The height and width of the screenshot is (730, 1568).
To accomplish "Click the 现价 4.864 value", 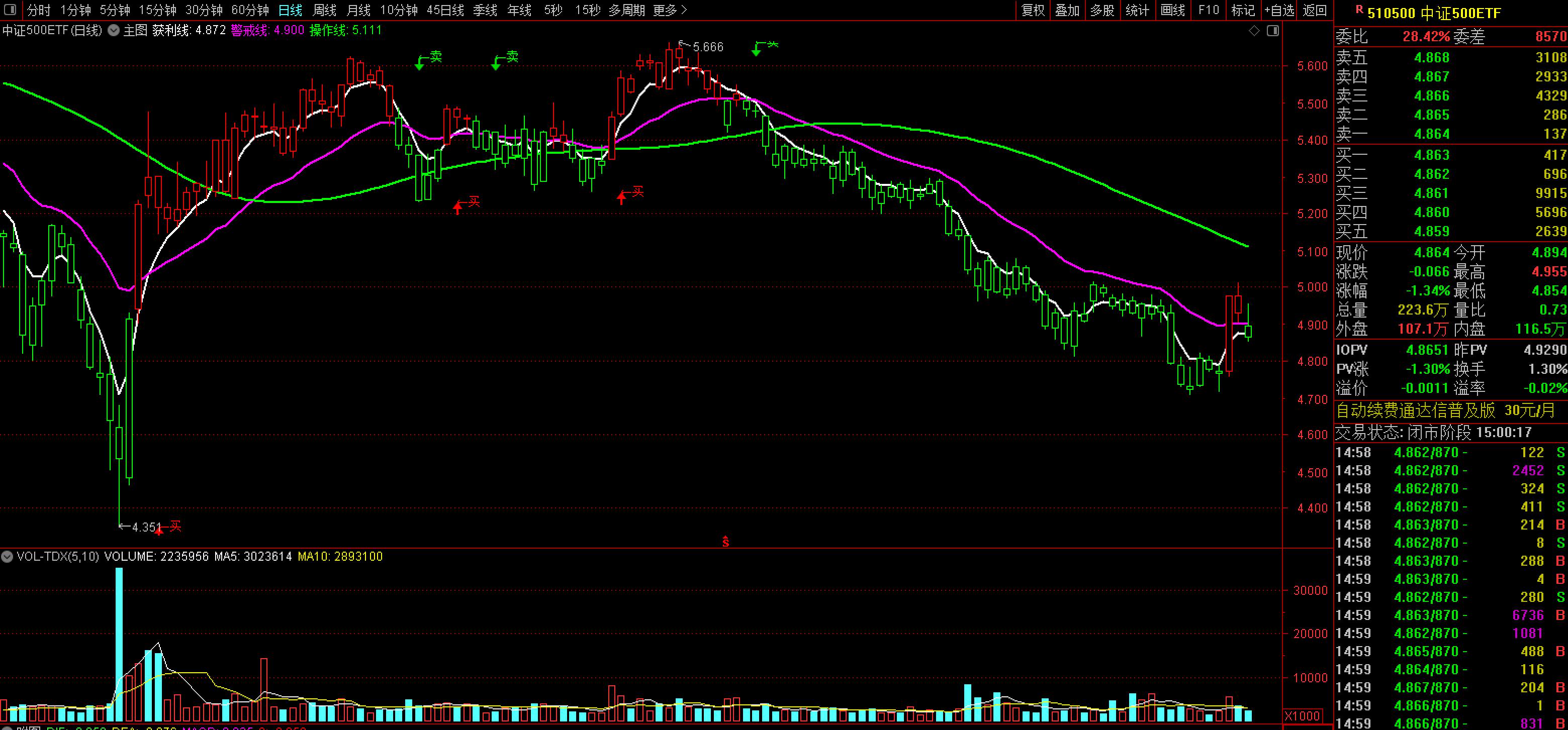I will tap(1432, 252).
